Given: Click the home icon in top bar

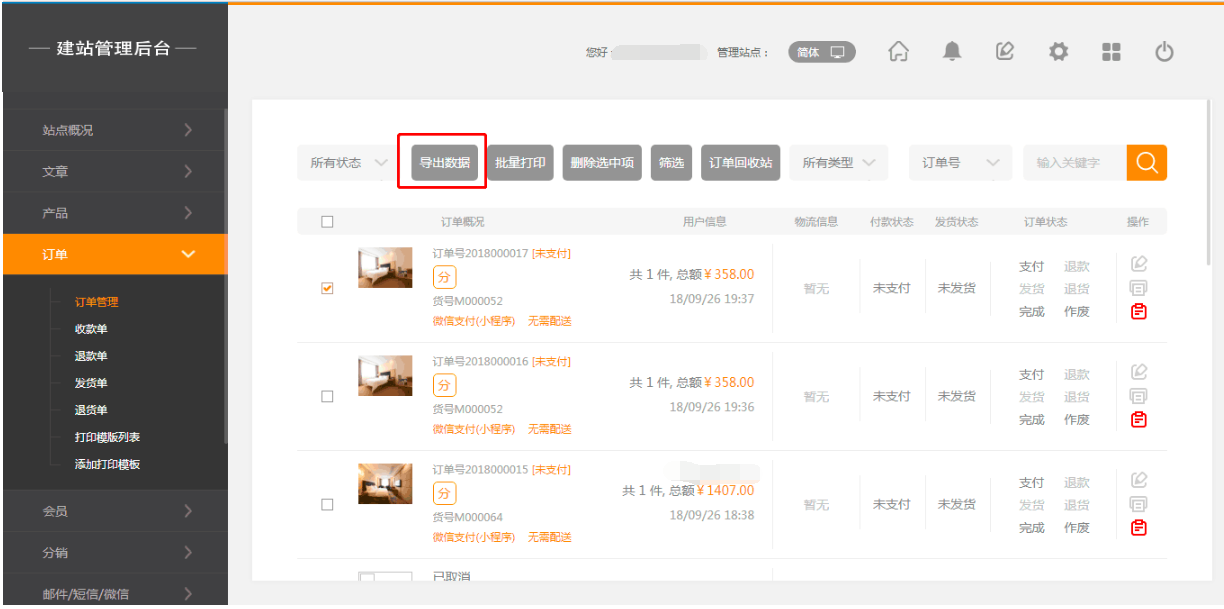Looking at the screenshot, I should point(898,52).
